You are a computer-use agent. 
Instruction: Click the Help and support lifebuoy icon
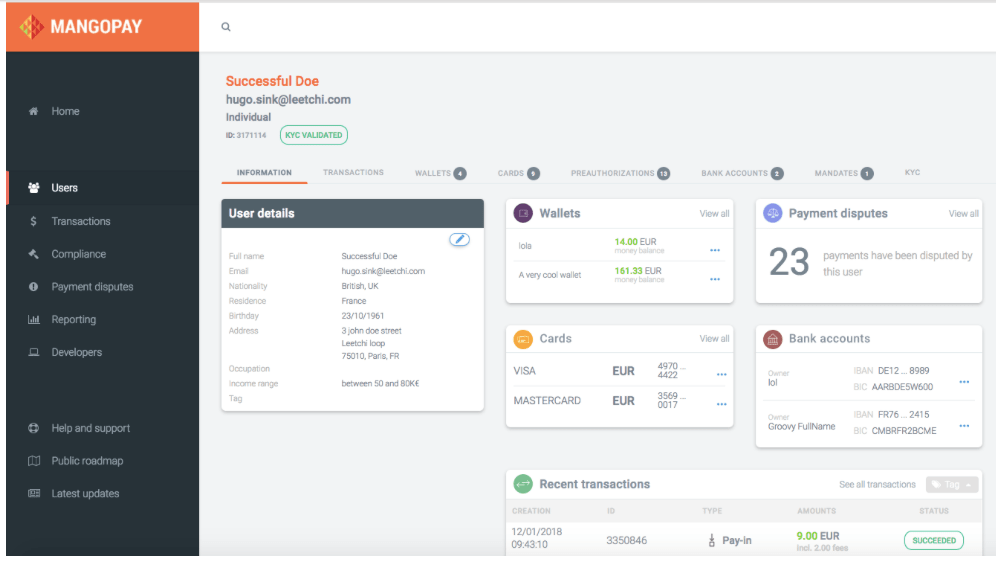pyautogui.click(x=34, y=428)
